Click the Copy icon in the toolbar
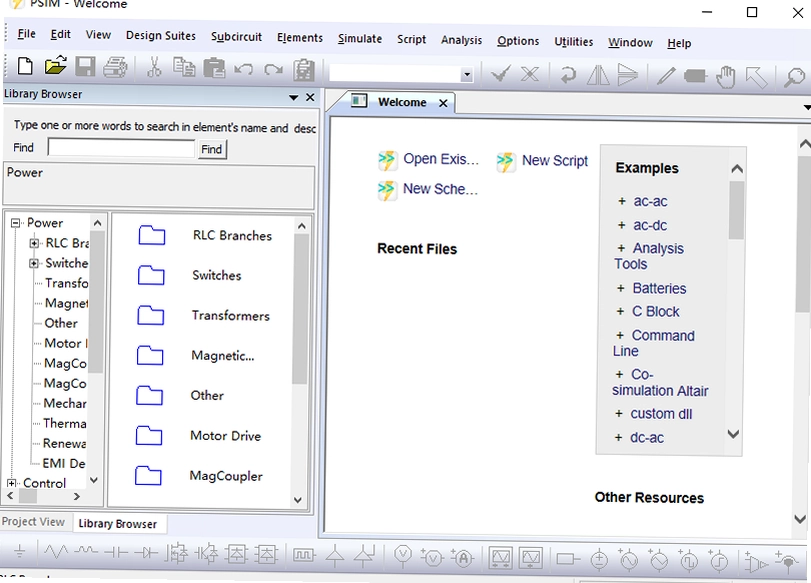The width and height of the screenshot is (811, 583). point(184,68)
